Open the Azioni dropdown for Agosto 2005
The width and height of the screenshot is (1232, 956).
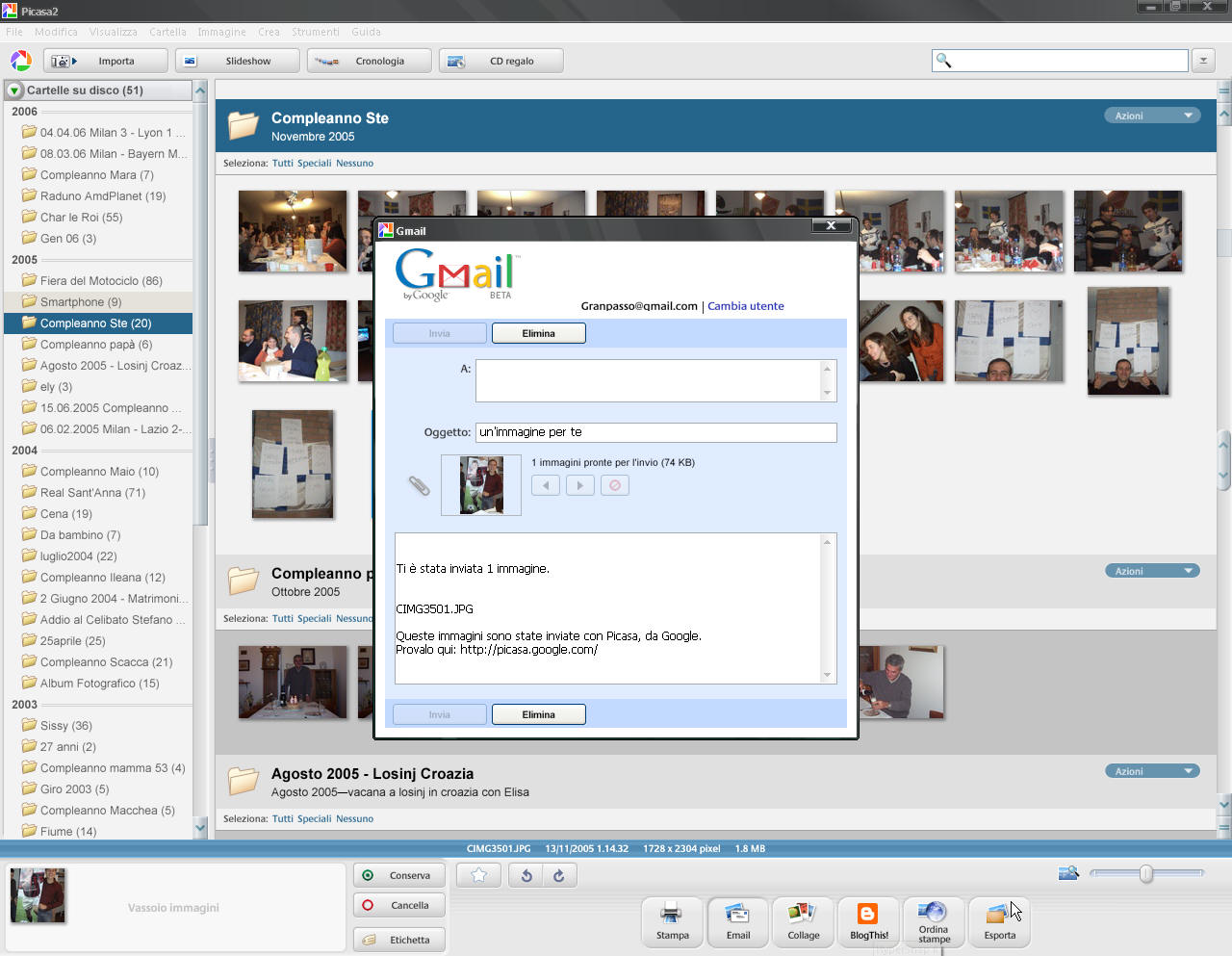(1152, 771)
